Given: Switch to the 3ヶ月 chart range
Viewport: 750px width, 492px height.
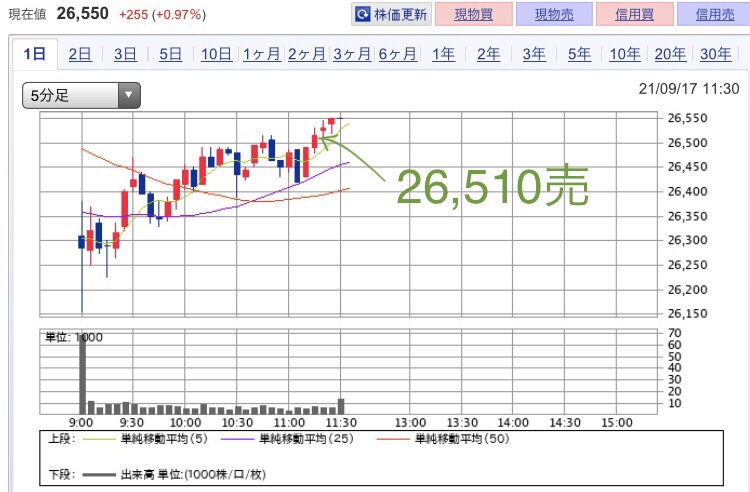Looking at the screenshot, I should [352, 54].
